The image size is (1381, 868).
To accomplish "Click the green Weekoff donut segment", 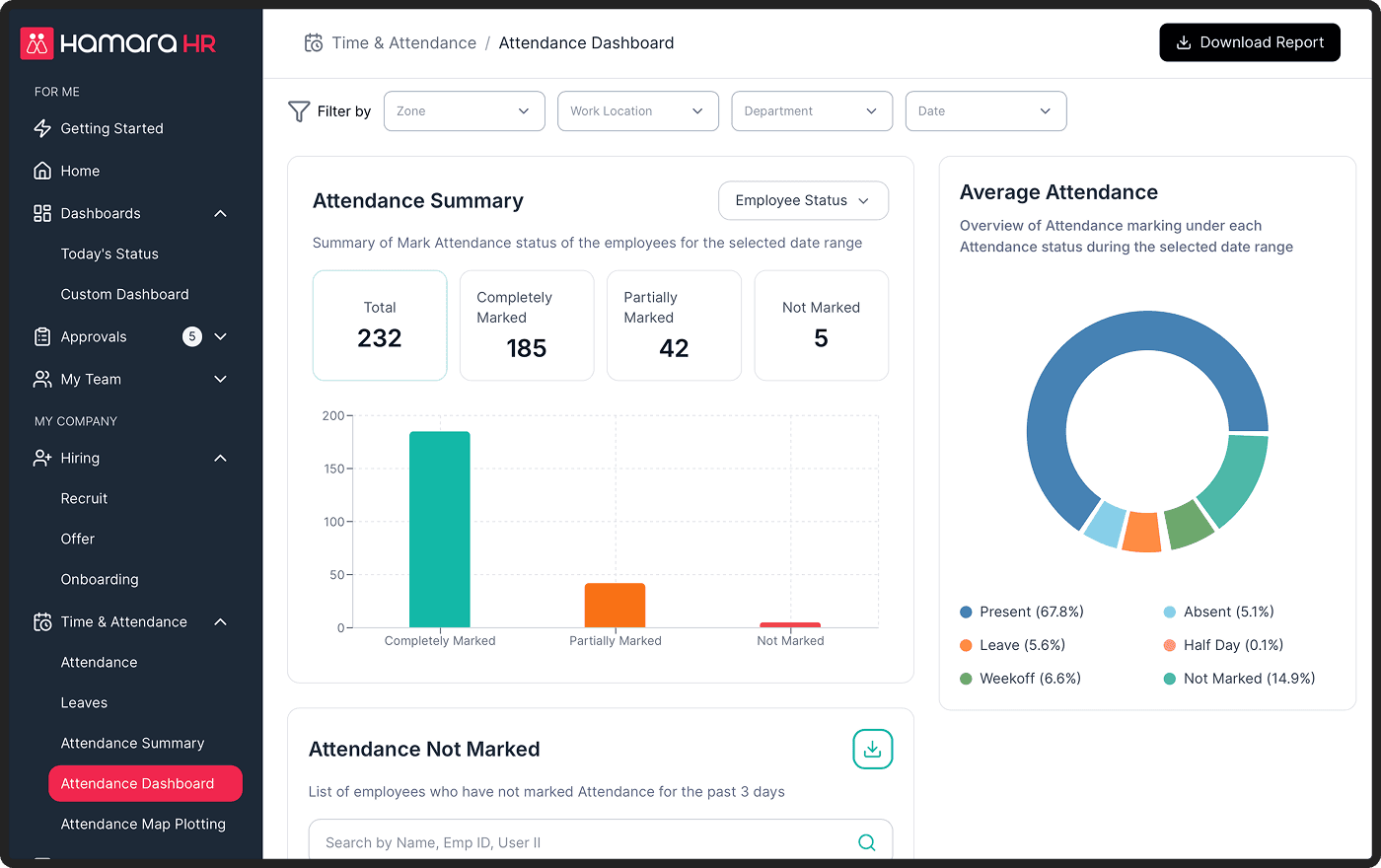I will click(x=1189, y=525).
